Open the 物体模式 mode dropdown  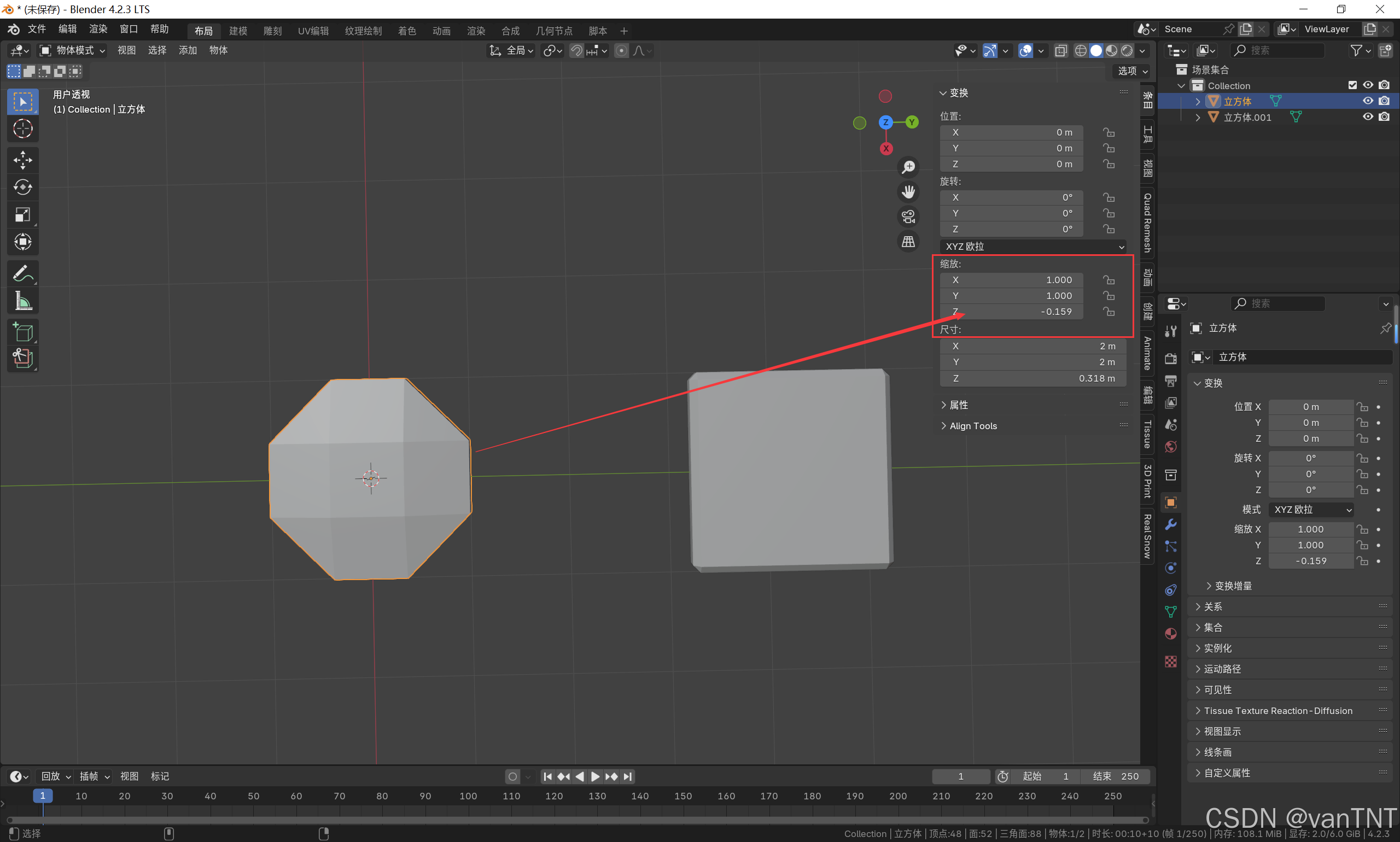73,50
